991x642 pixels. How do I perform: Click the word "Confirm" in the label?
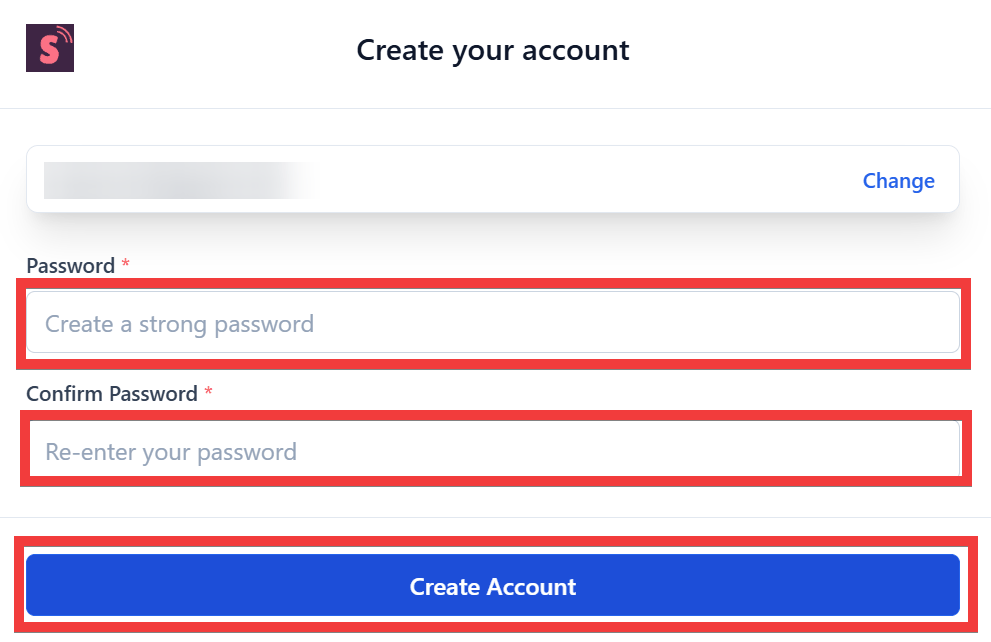point(65,394)
